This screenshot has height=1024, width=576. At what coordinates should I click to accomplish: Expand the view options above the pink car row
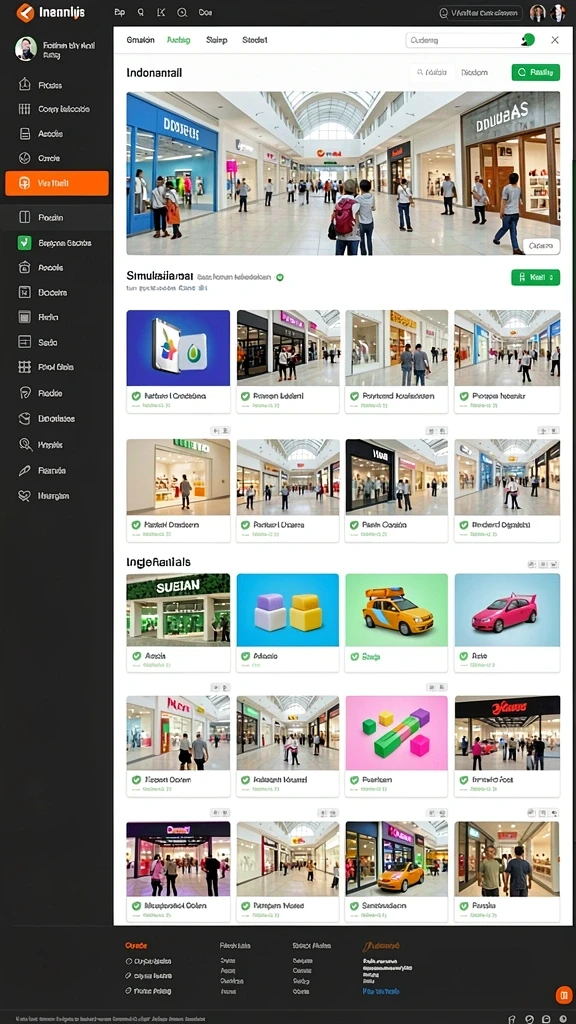click(x=543, y=564)
